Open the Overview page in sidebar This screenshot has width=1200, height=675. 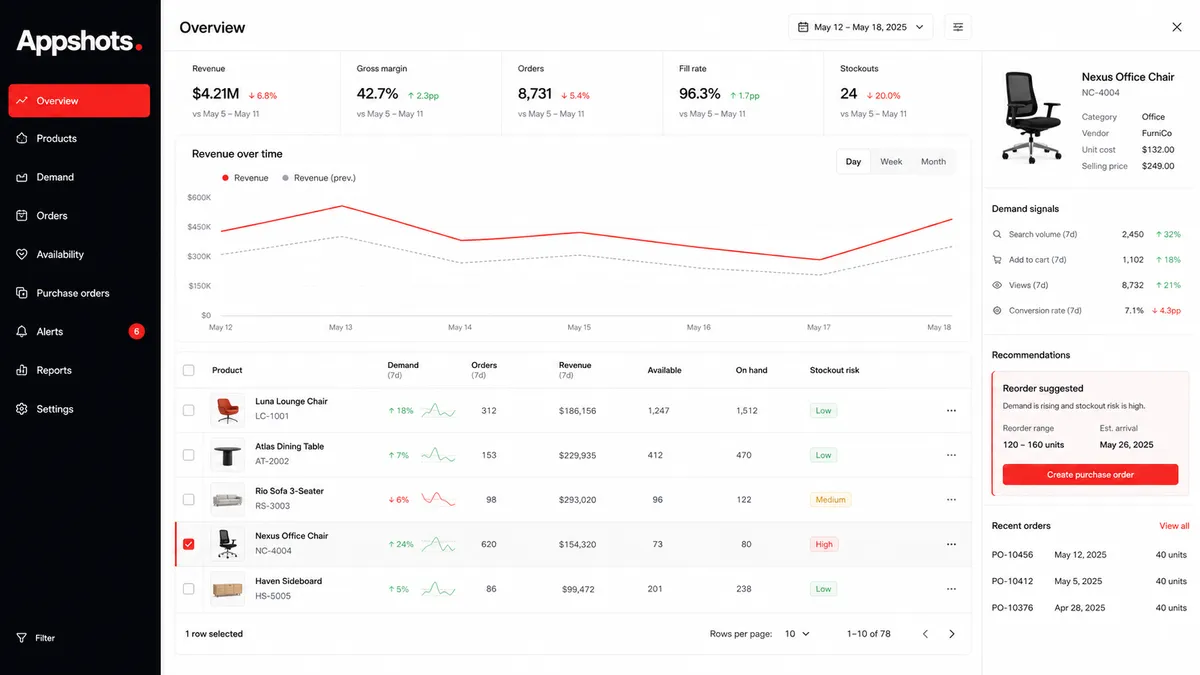tap(79, 101)
